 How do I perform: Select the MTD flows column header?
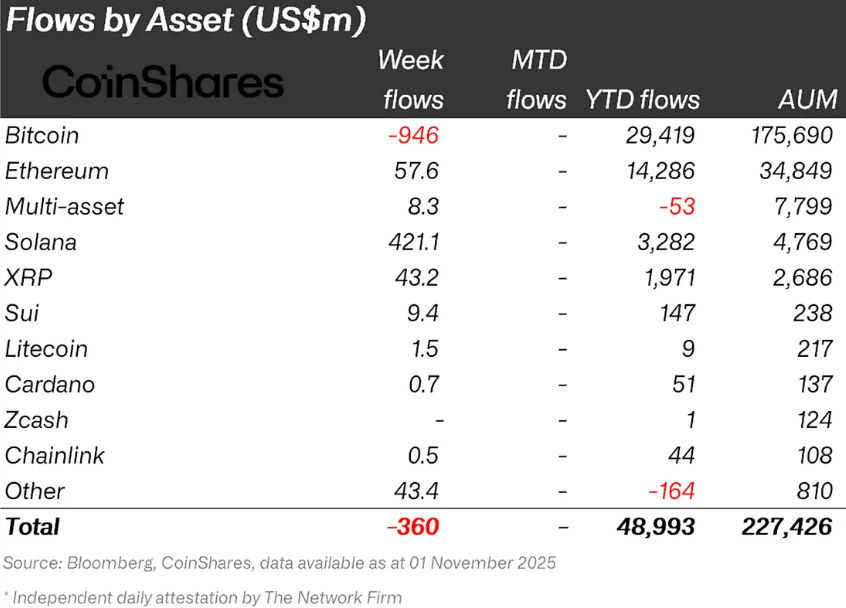[x=536, y=80]
